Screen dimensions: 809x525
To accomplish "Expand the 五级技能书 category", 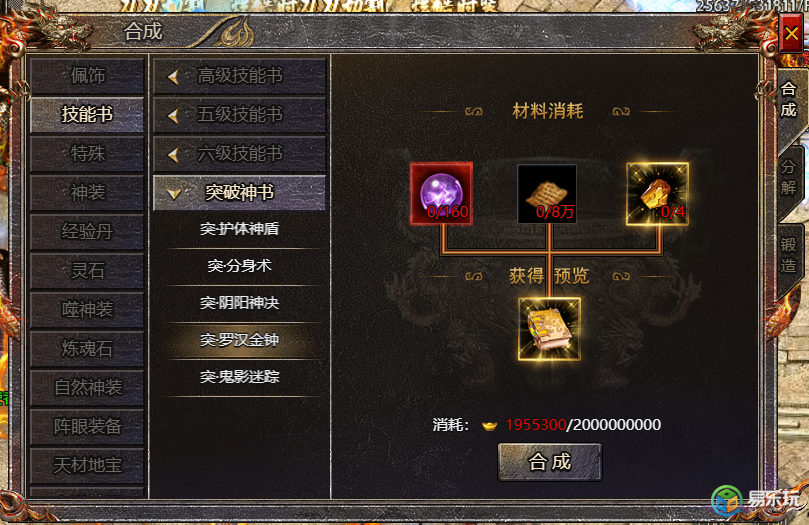I will [x=239, y=114].
